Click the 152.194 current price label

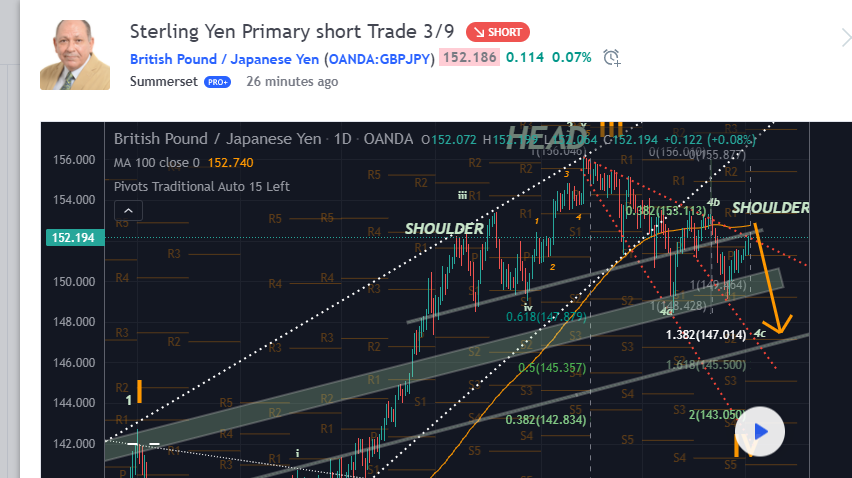[x=74, y=237]
